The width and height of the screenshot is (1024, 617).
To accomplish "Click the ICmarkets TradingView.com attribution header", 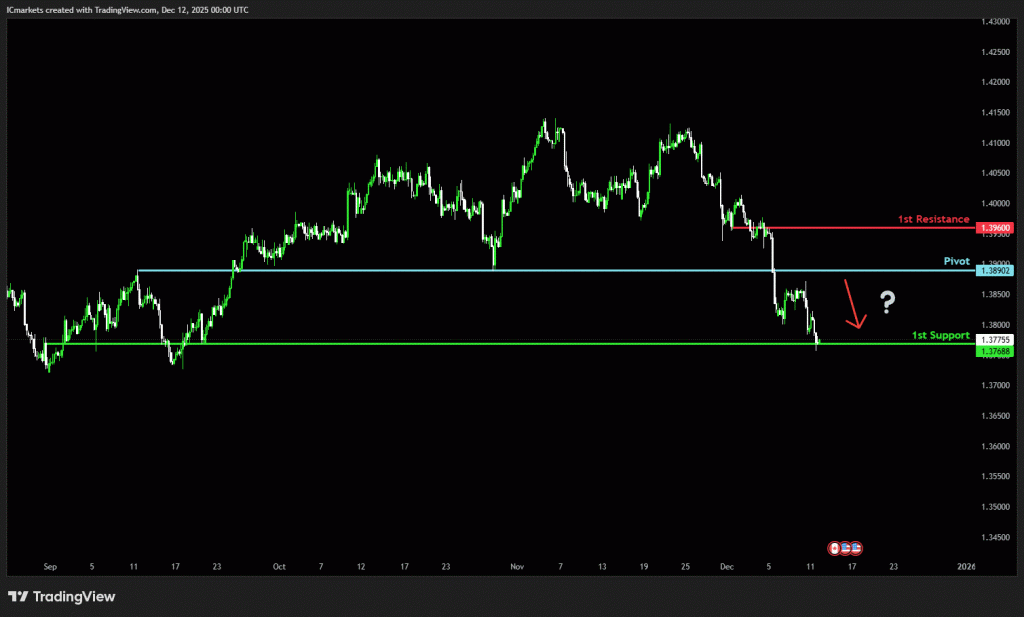I will pos(128,9).
